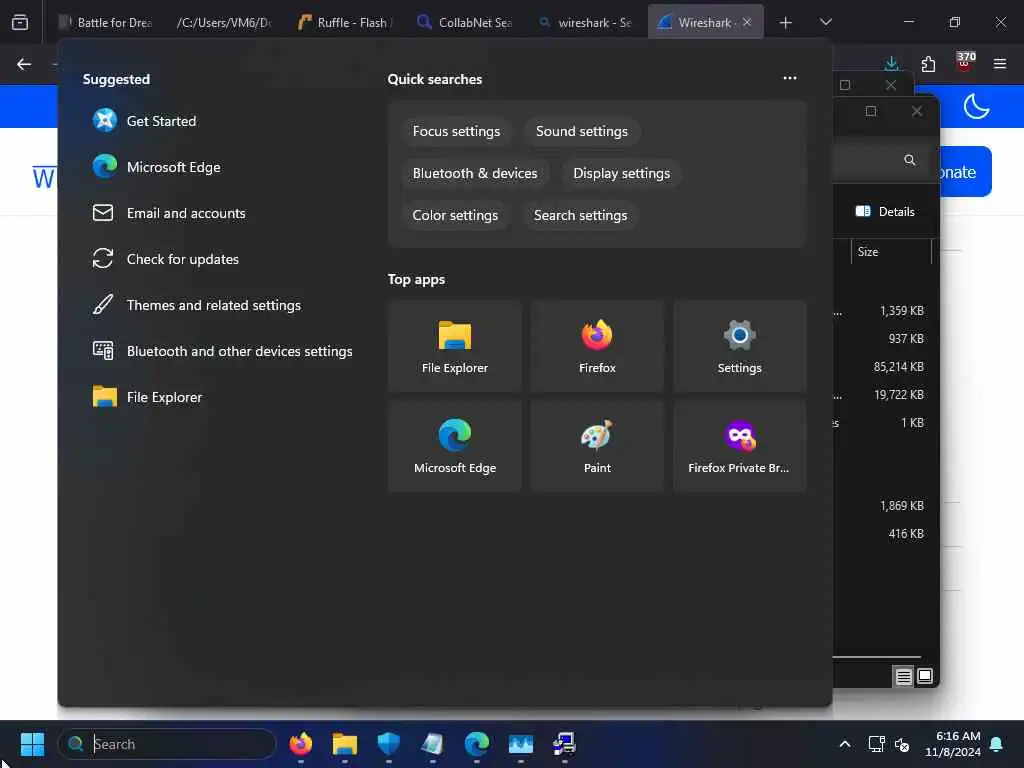Viewport: 1024px width, 768px height.
Task: Select the 19,722 KB file size entry
Action: click(899, 394)
